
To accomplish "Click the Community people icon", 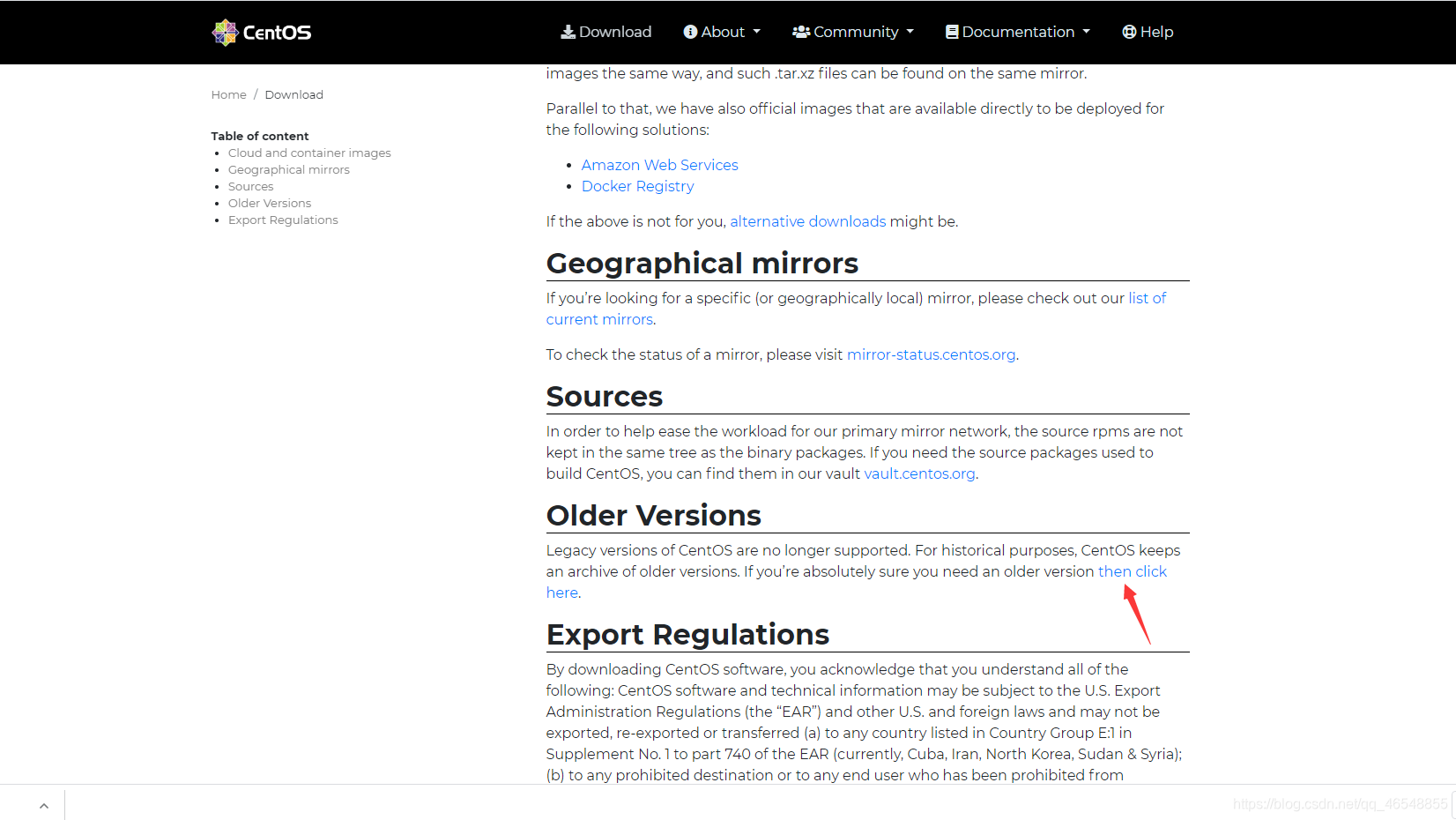I will [x=800, y=32].
